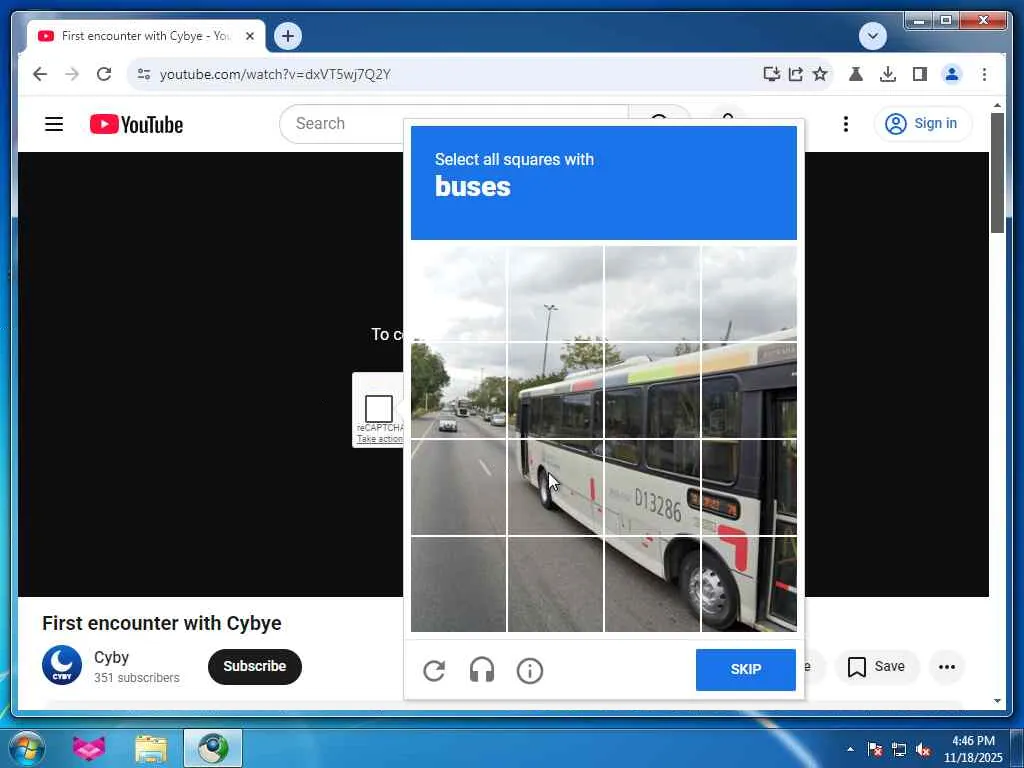
Task: Open Chrome three-dot menu
Action: pyautogui.click(x=984, y=74)
